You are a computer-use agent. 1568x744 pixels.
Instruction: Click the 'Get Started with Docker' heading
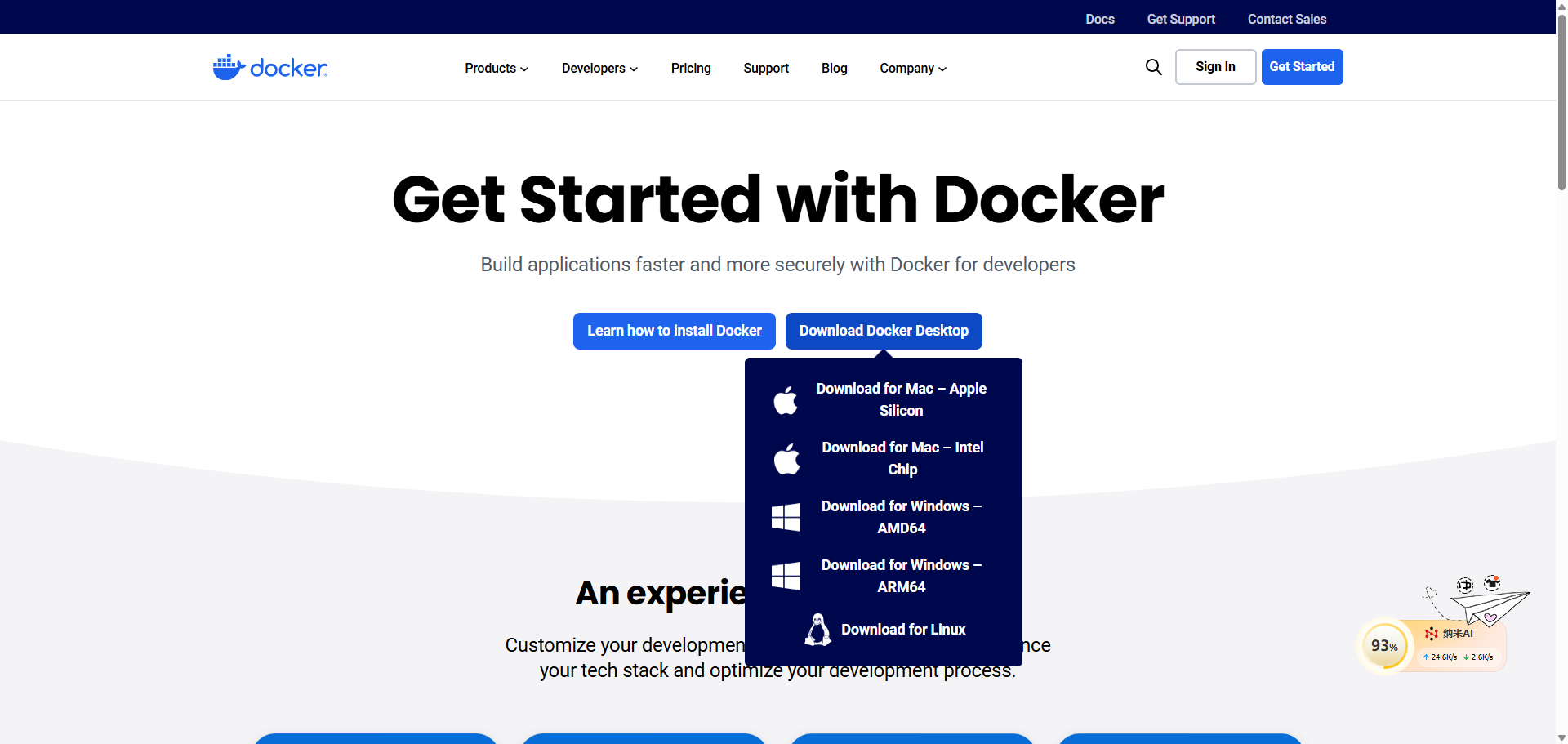(x=777, y=199)
